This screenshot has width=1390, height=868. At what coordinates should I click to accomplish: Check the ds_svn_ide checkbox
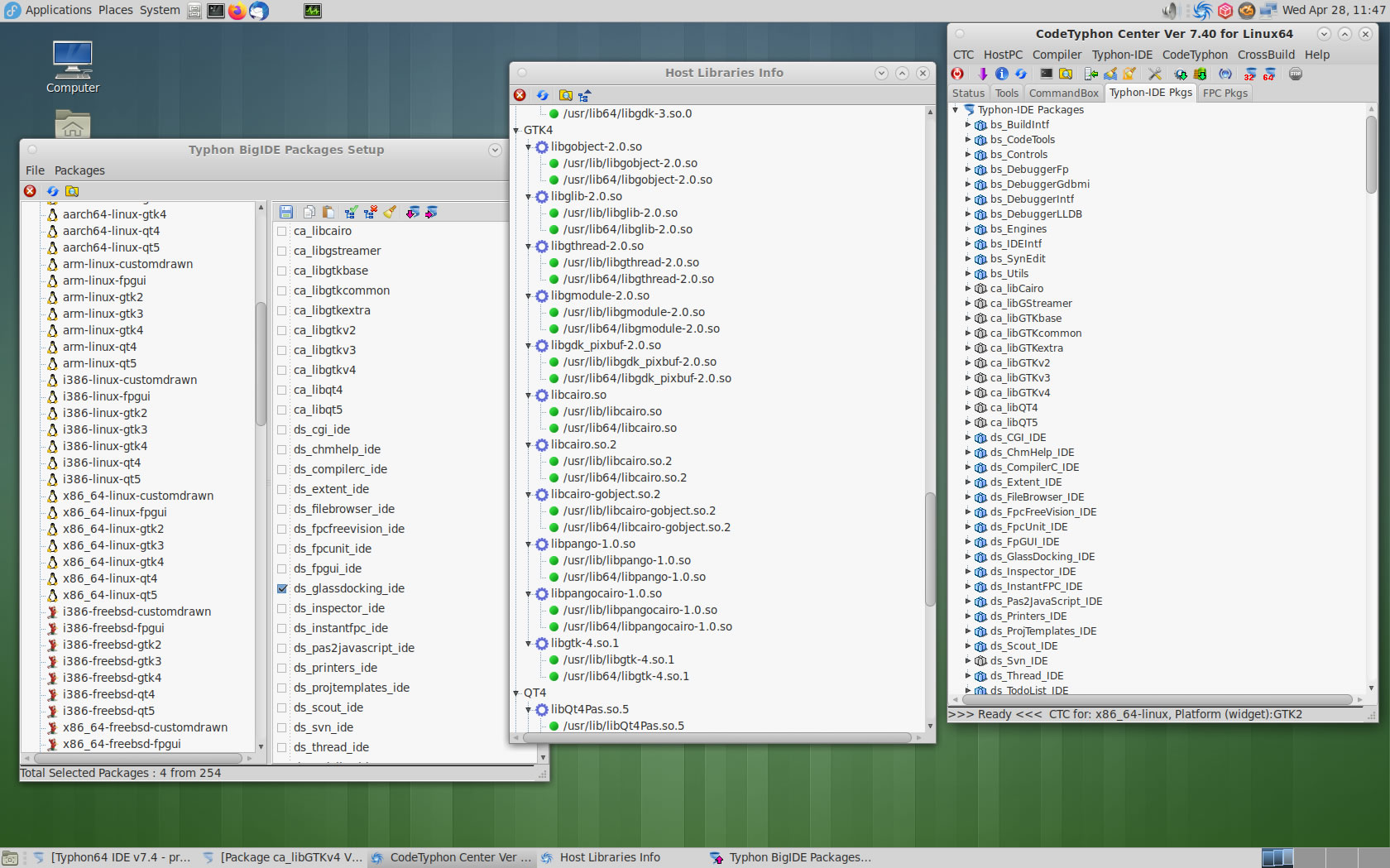tap(282, 728)
